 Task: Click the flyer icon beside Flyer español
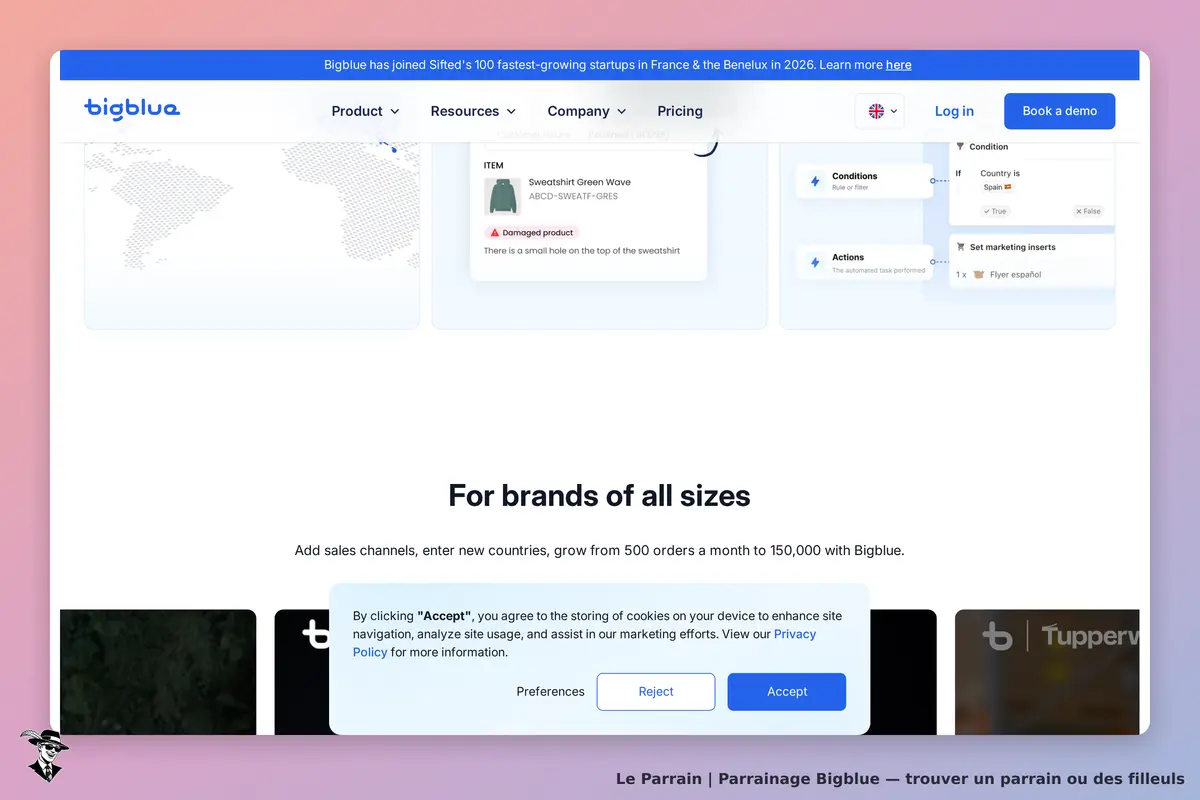pyautogui.click(x=978, y=274)
